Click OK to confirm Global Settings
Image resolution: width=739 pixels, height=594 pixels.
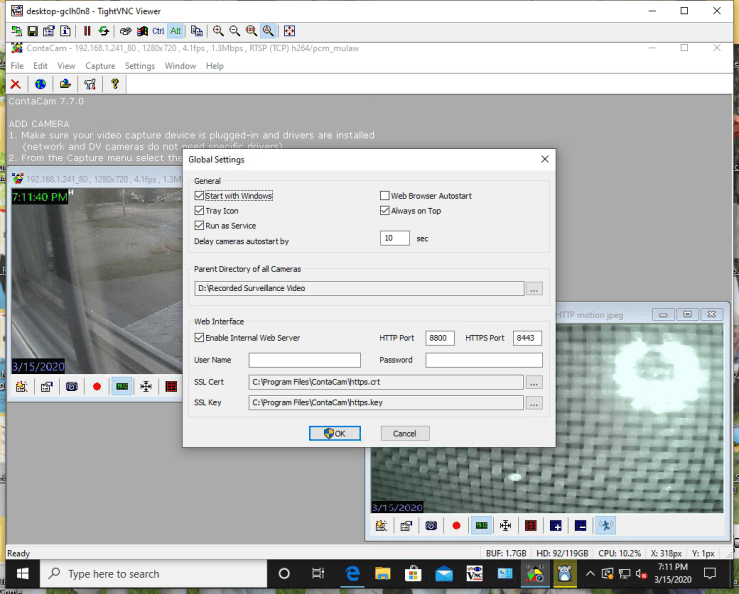[335, 433]
